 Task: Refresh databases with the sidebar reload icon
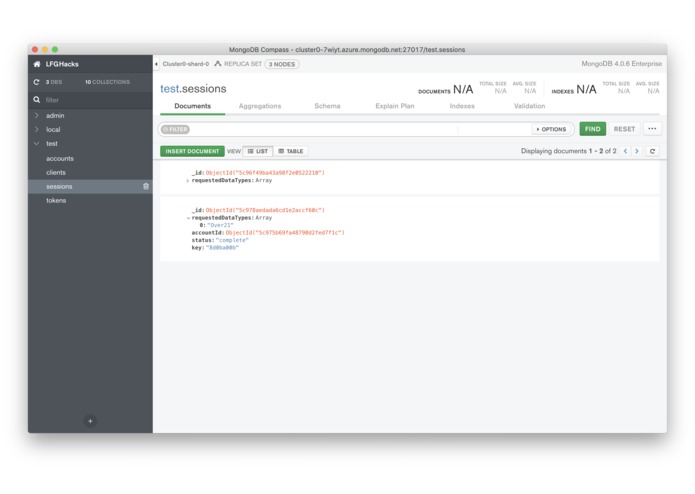tap(36, 82)
